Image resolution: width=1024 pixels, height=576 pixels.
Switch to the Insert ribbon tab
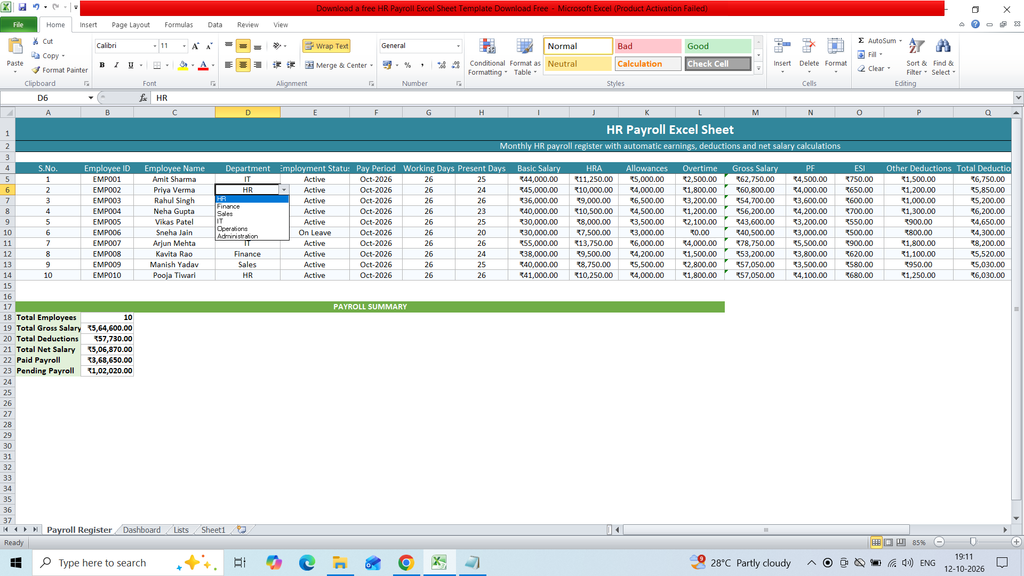(88, 25)
